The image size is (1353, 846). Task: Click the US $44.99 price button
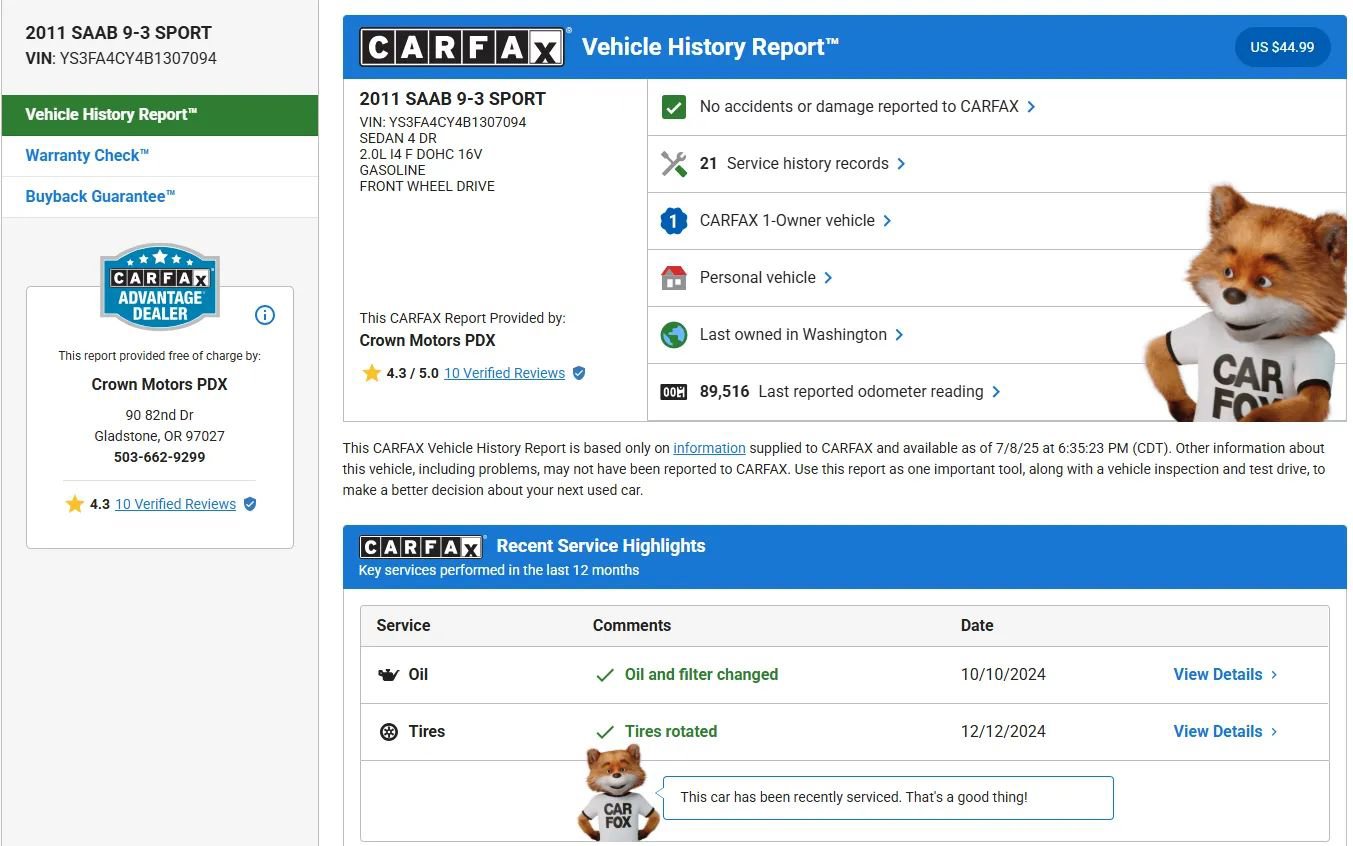tap(1282, 47)
